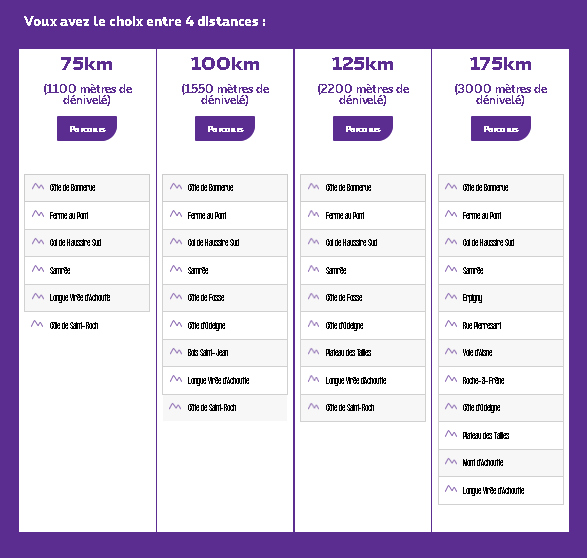Open the Parcours button under 100km

225,128
